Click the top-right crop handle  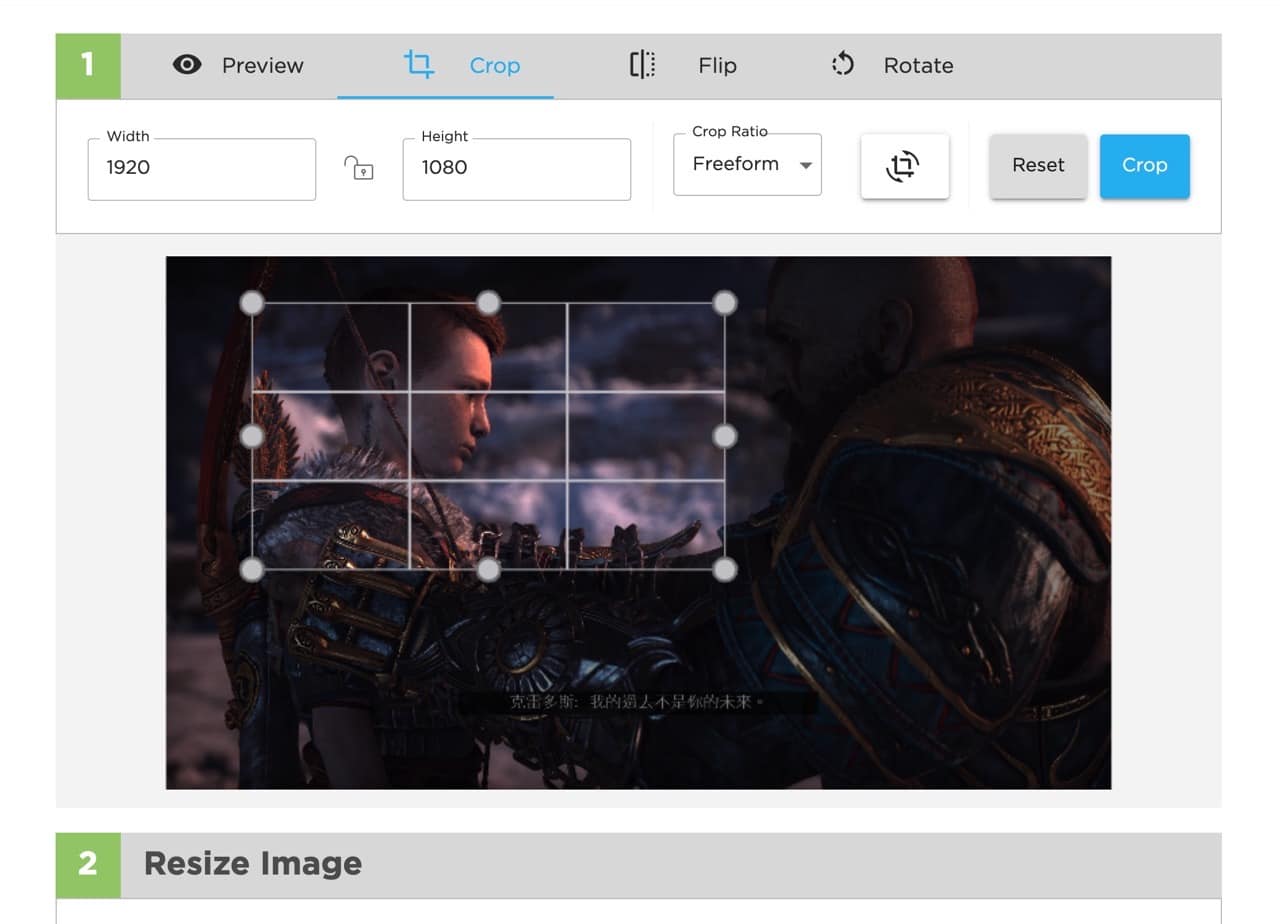pos(725,303)
